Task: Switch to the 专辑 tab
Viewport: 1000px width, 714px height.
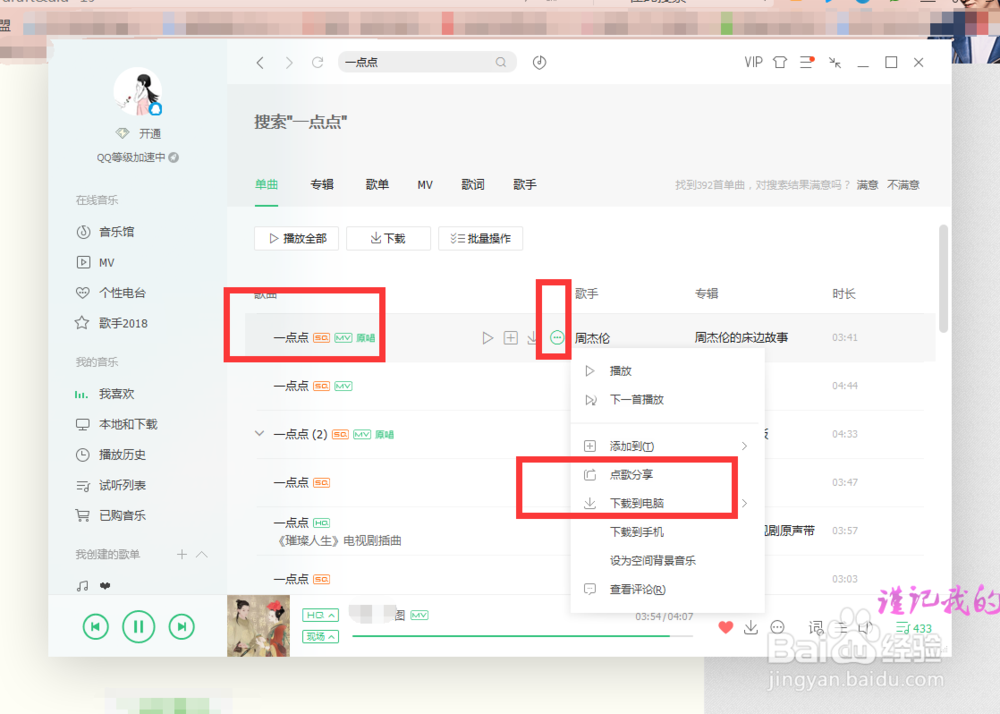Action: tap(322, 184)
